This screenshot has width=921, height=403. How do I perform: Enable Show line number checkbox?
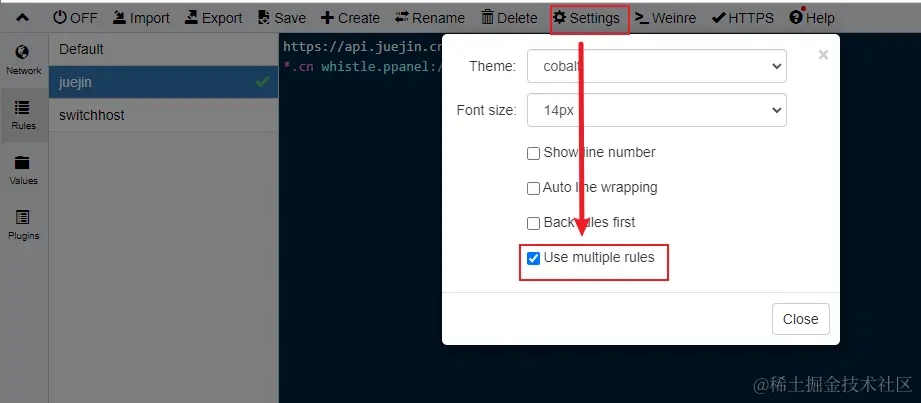pos(533,153)
